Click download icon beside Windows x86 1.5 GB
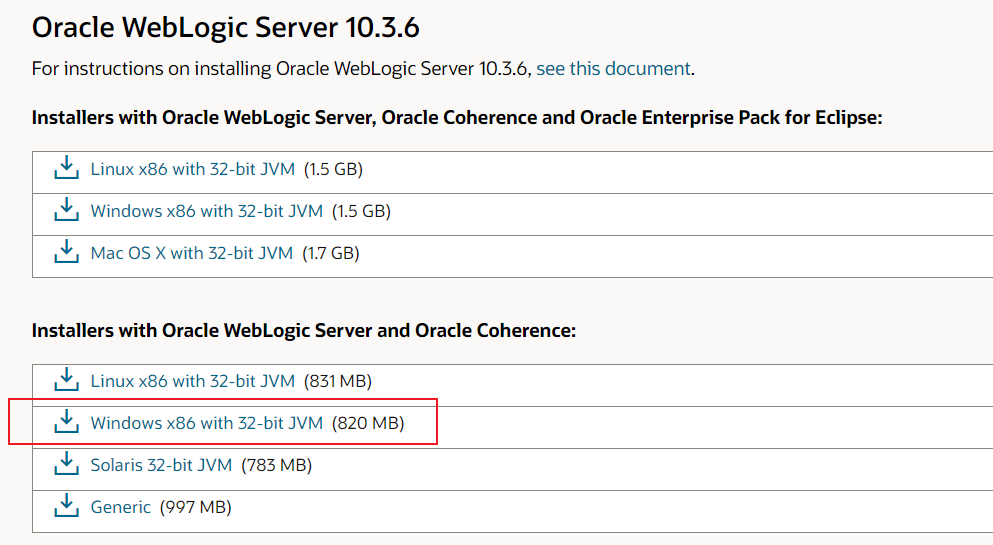The height and width of the screenshot is (545, 993). 66,210
